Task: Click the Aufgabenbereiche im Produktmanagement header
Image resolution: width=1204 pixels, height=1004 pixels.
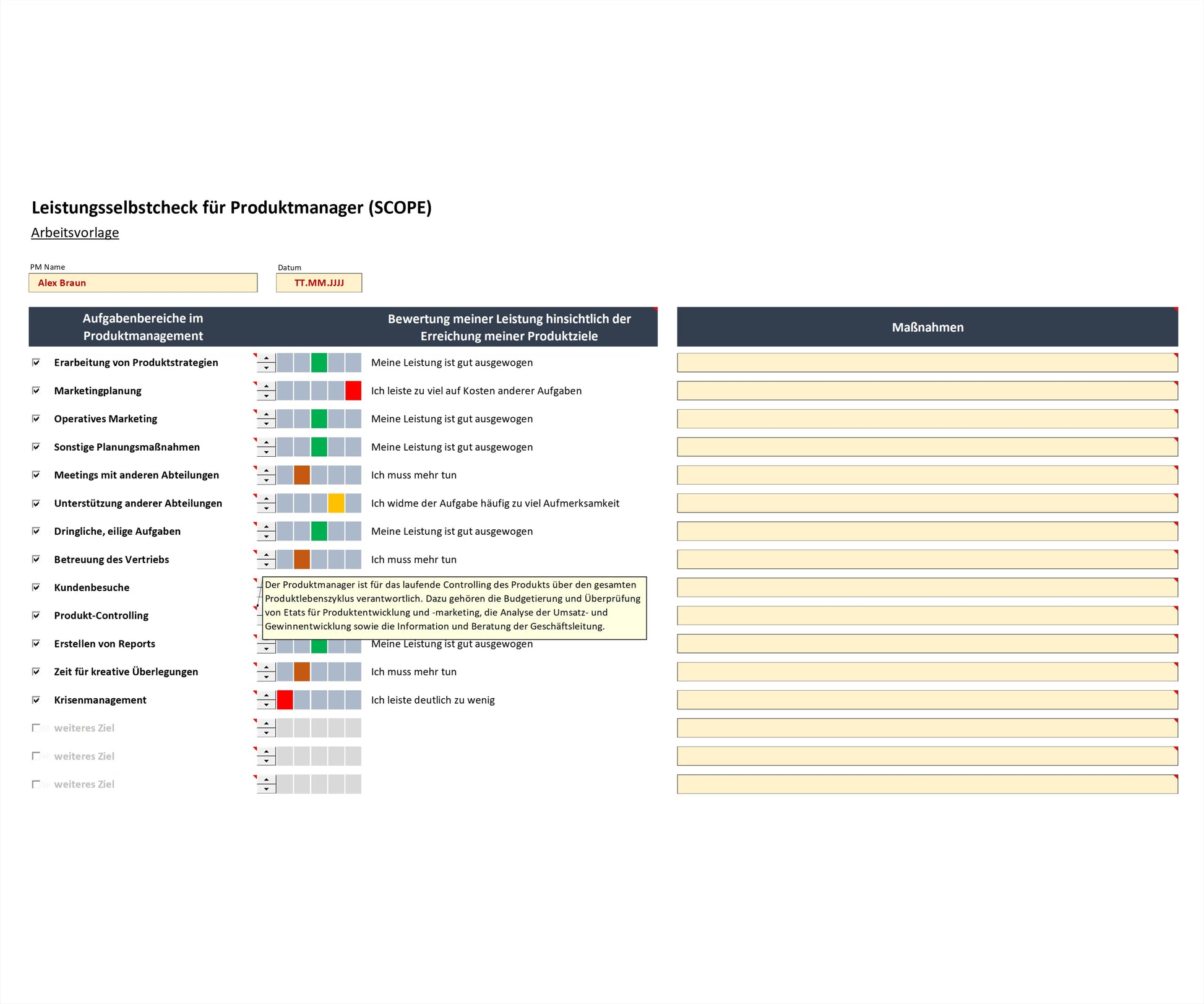Action: [x=143, y=327]
